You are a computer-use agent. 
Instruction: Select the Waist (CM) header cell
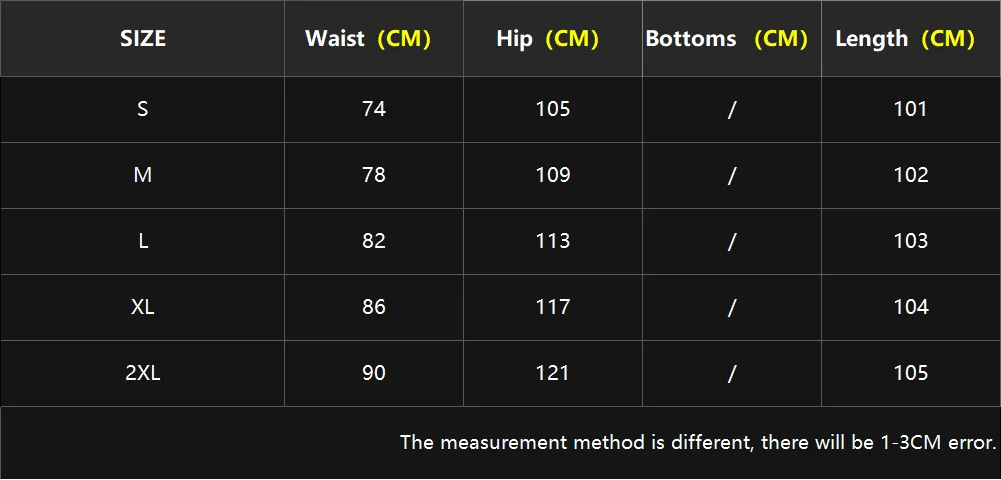point(373,39)
